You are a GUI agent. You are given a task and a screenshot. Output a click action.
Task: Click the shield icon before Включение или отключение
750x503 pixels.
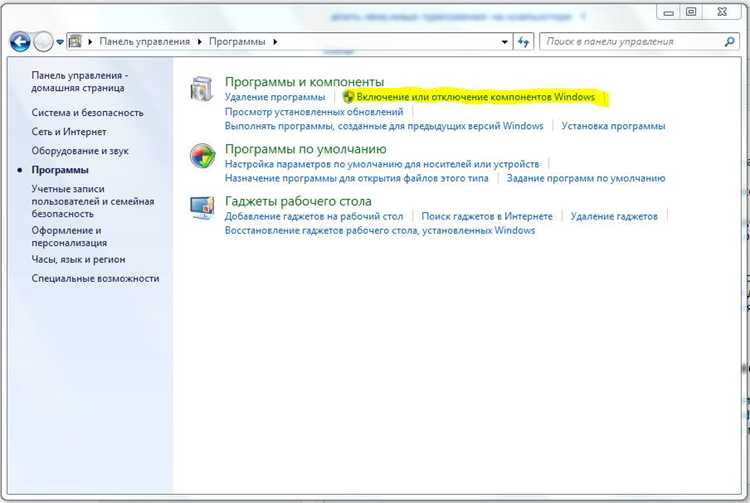tap(349, 97)
